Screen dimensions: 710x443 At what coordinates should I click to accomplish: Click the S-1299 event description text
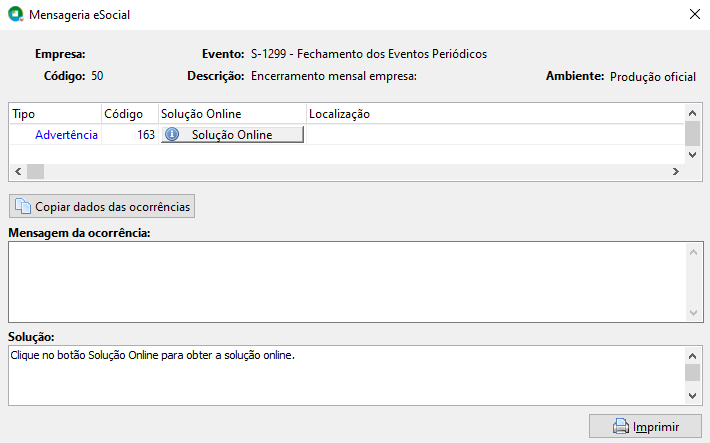coord(369,54)
